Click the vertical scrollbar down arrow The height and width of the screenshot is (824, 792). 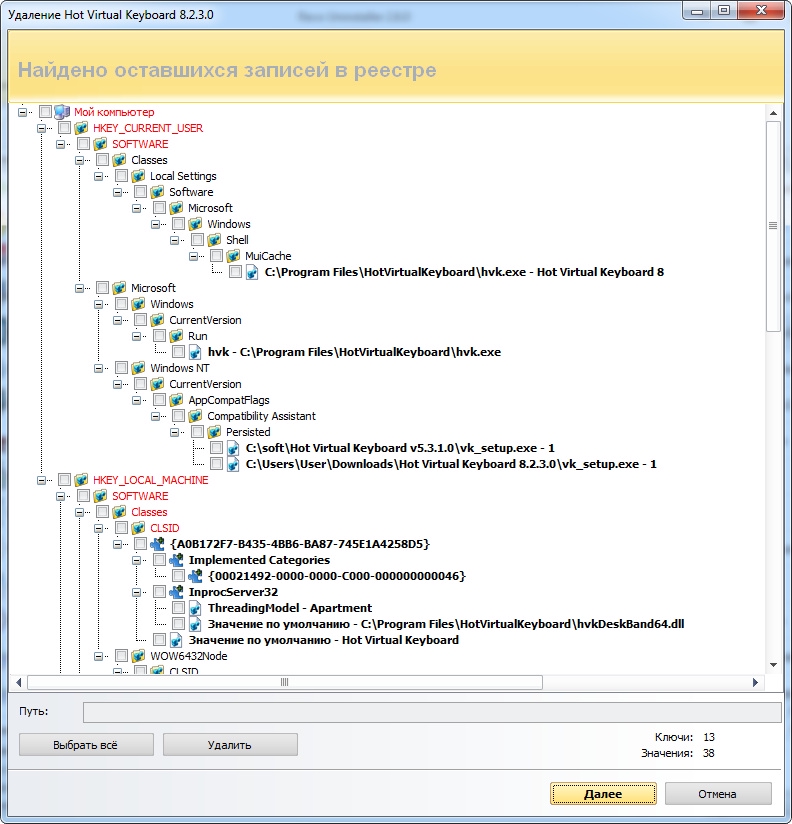773,665
